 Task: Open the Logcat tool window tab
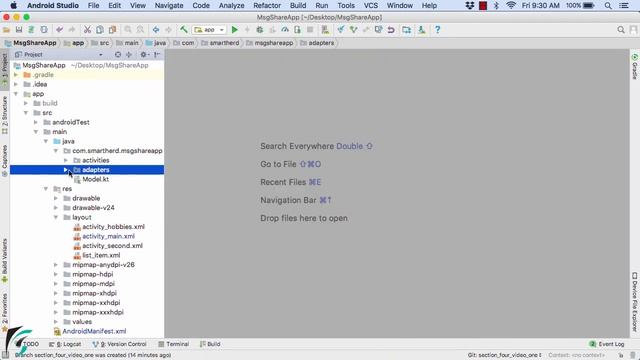[65, 344]
